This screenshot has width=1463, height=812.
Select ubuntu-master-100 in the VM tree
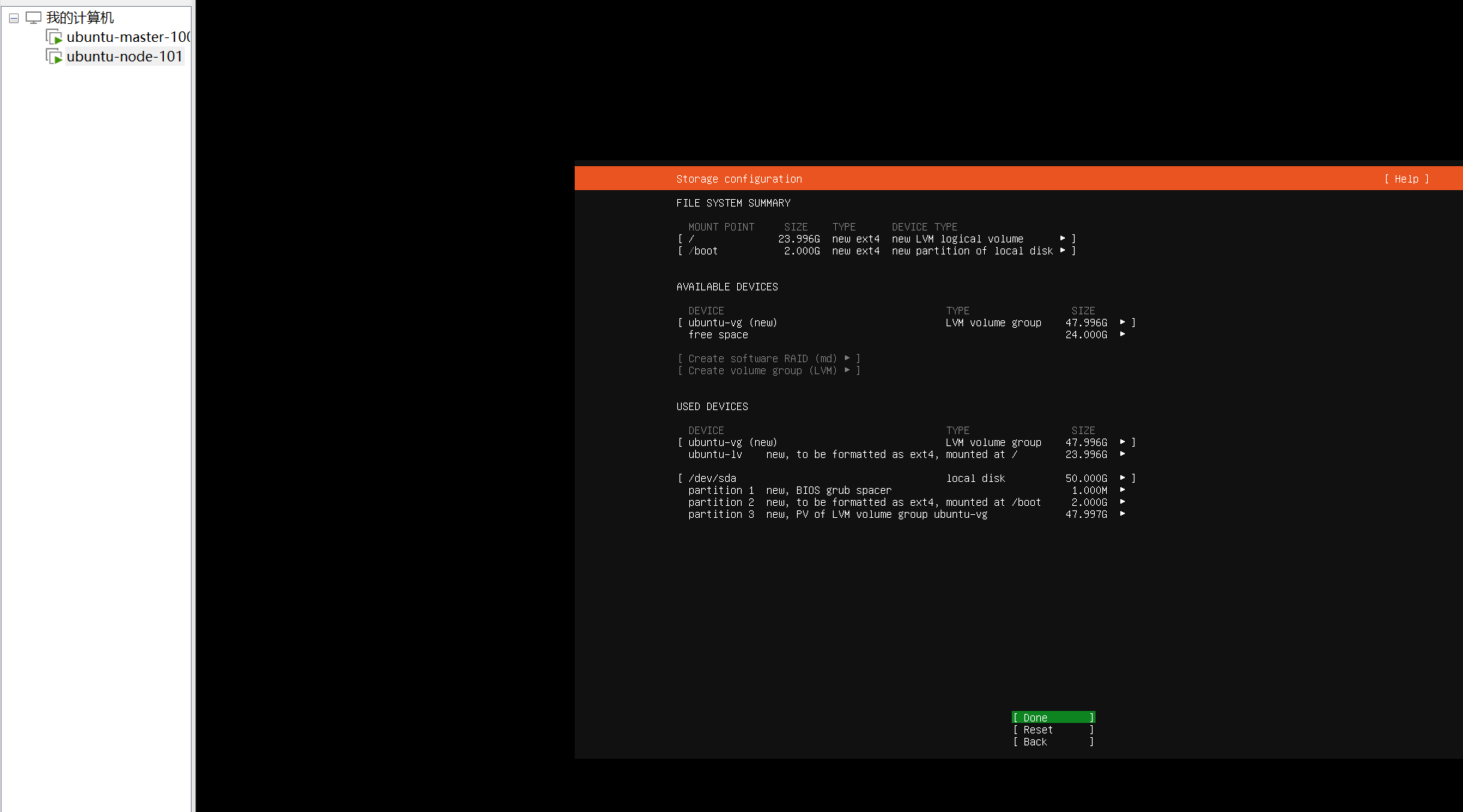pos(127,37)
